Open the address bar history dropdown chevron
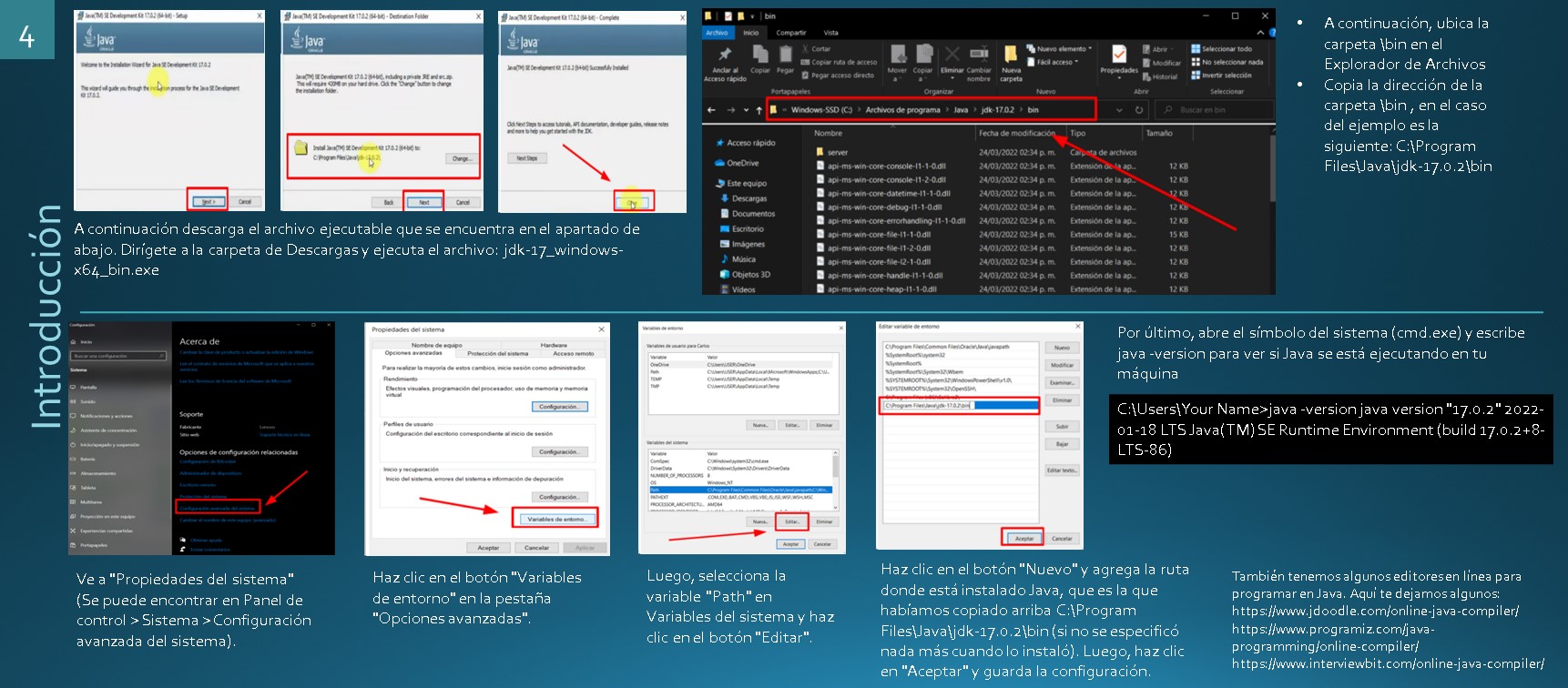 coord(1119,110)
